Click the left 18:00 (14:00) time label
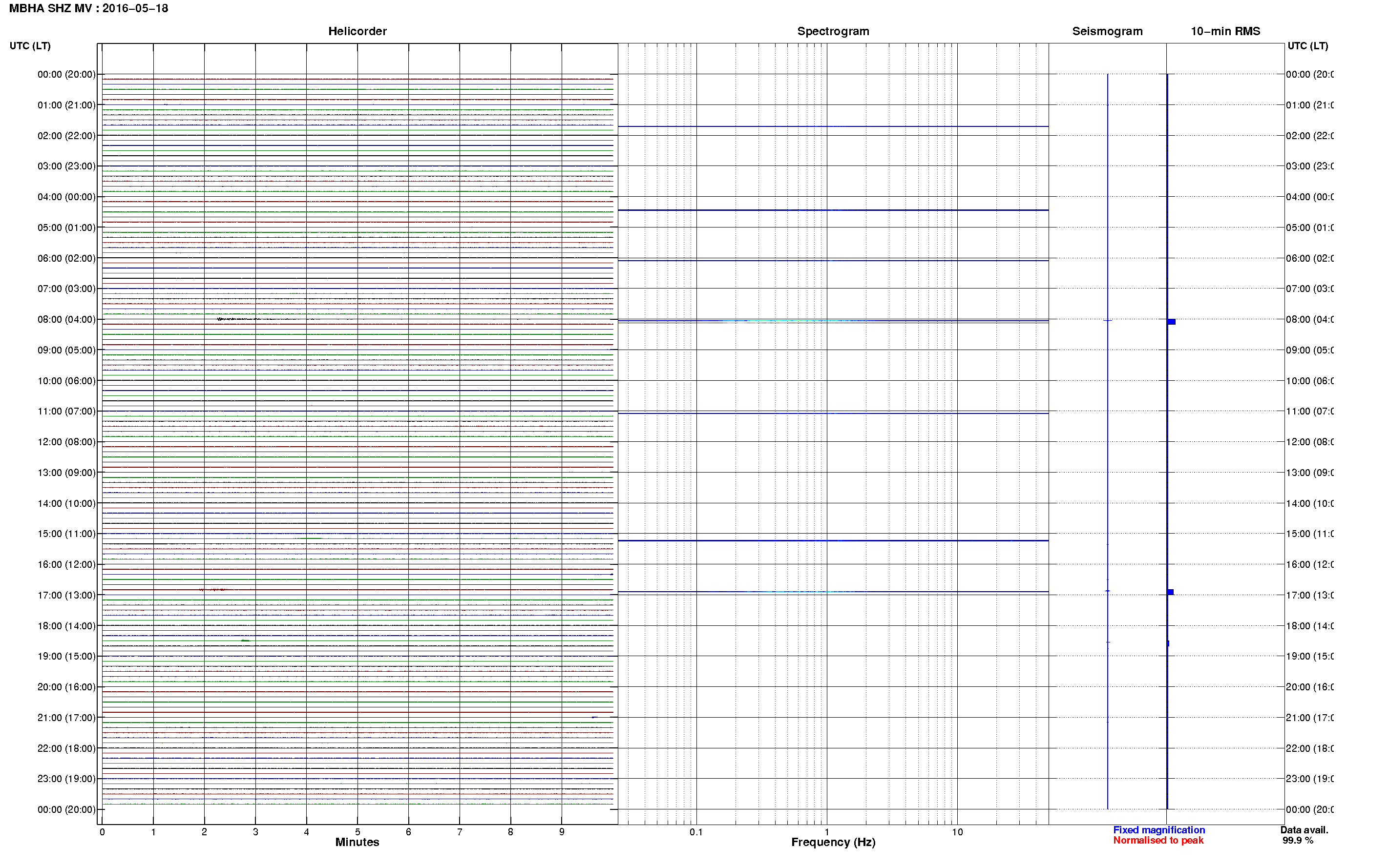This screenshot has width=1389, height=868. 66,626
